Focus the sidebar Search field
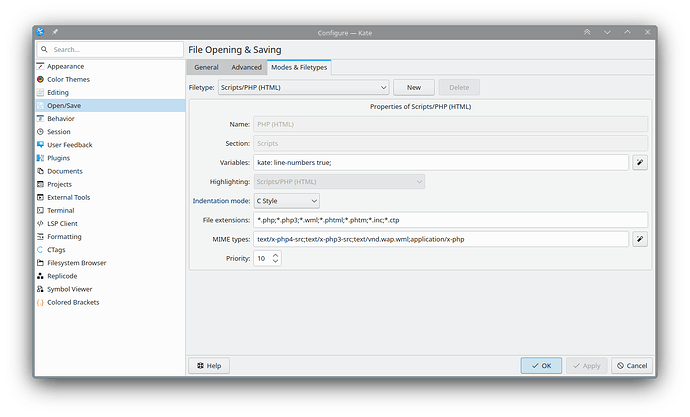690x417 pixels. [110, 50]
